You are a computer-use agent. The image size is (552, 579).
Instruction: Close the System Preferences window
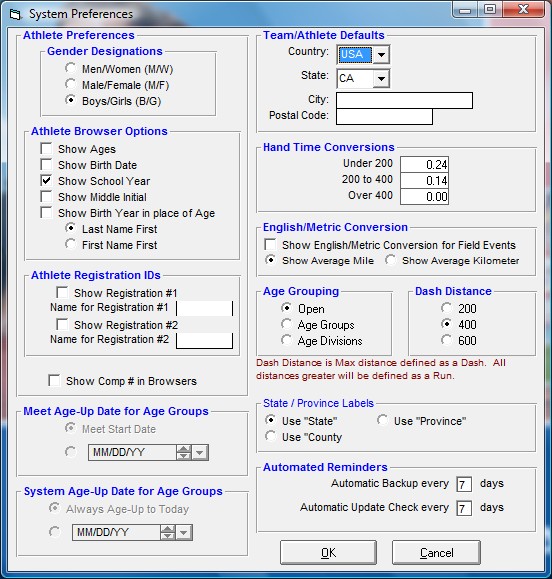pyautogui.click(x=523, y=9)
